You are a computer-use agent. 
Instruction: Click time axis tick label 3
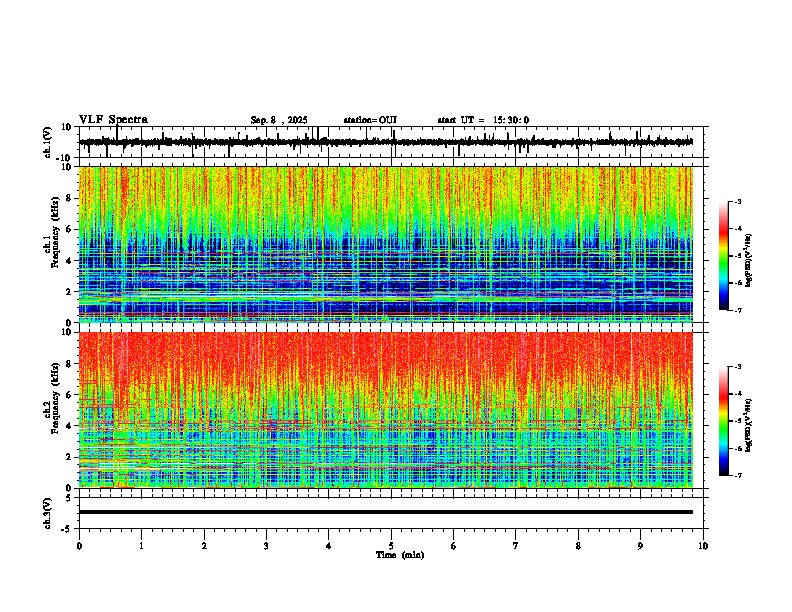point(266,546)
